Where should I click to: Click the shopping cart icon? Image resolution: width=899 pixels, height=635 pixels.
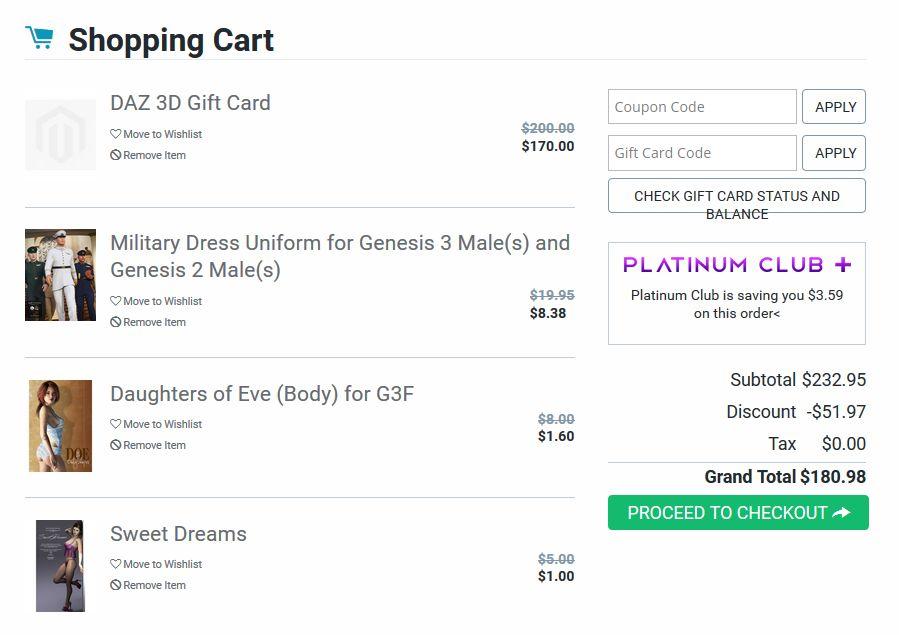[x=40, y=38]
